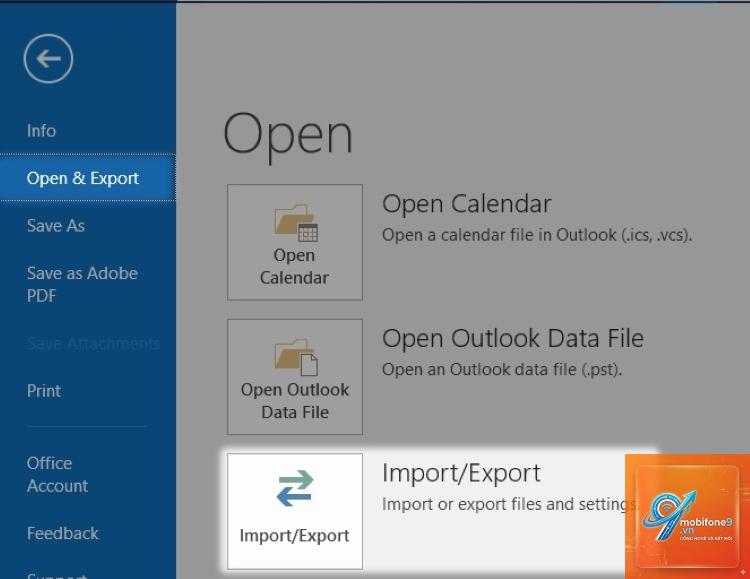Go to Feedback in sidebar
This screenshot has width=750, height=579.
click(x=62, y=533)
